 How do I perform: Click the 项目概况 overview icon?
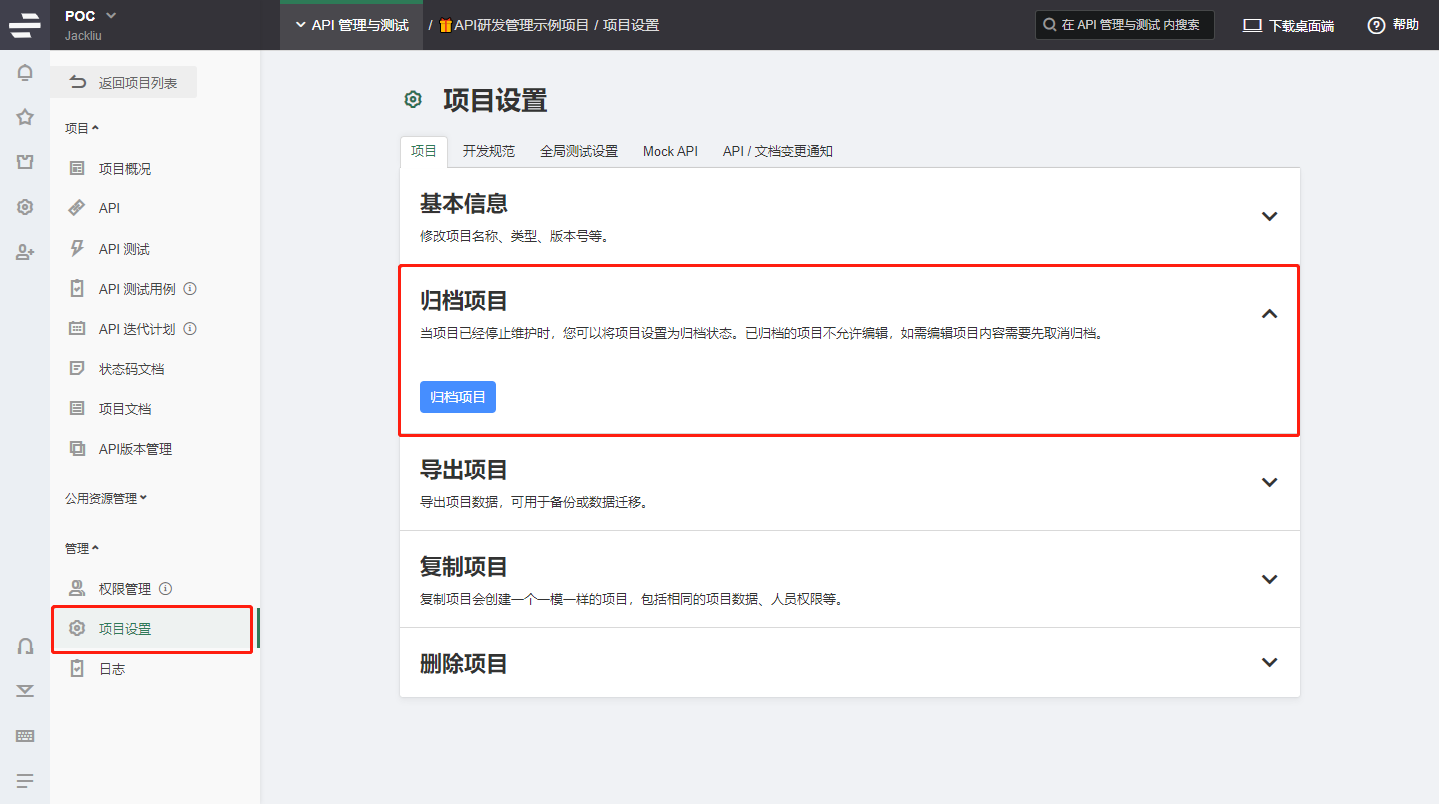pyautogui.click(x=77, y=168)
